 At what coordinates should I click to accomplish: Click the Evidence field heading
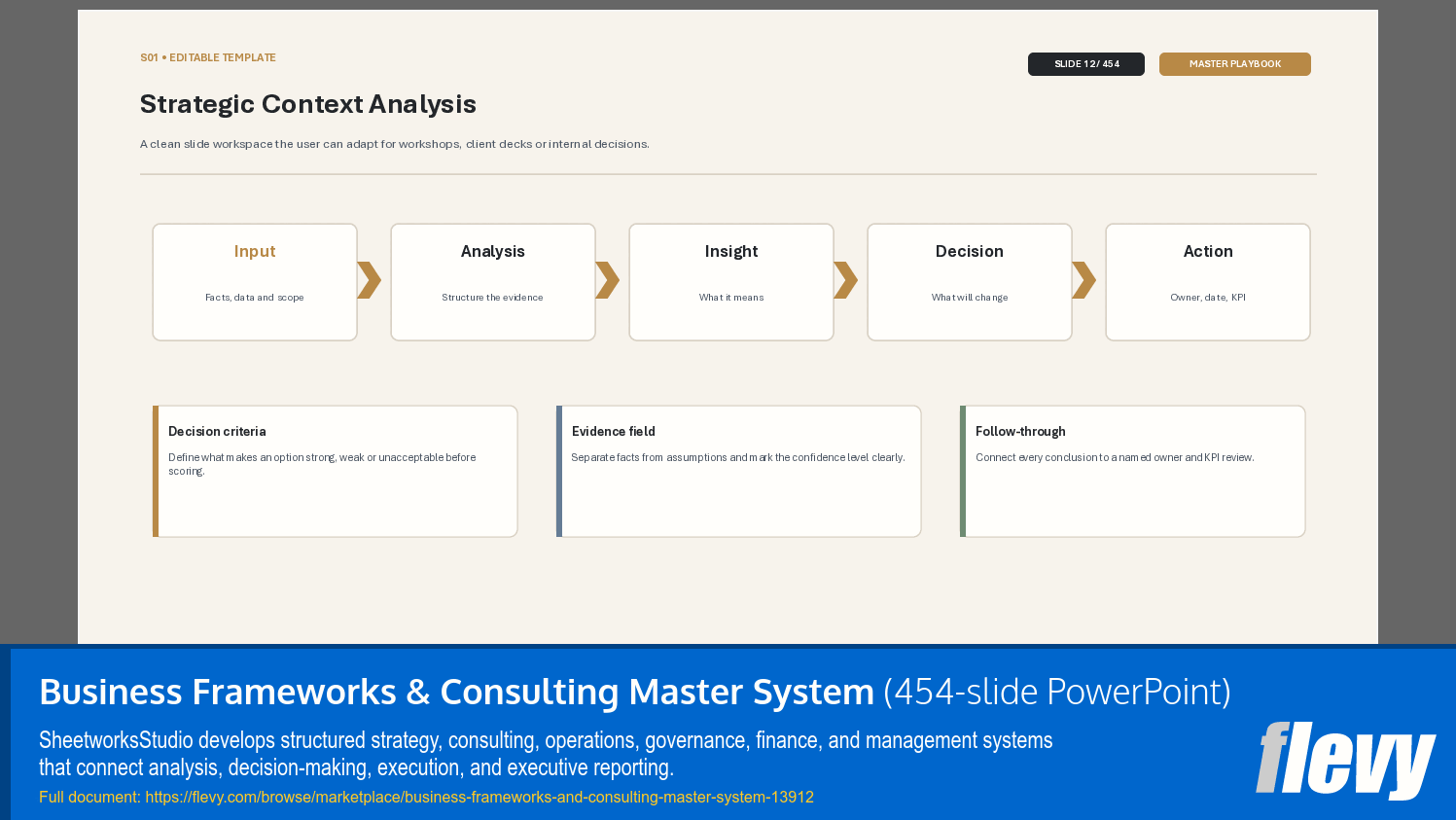[614, 431]
